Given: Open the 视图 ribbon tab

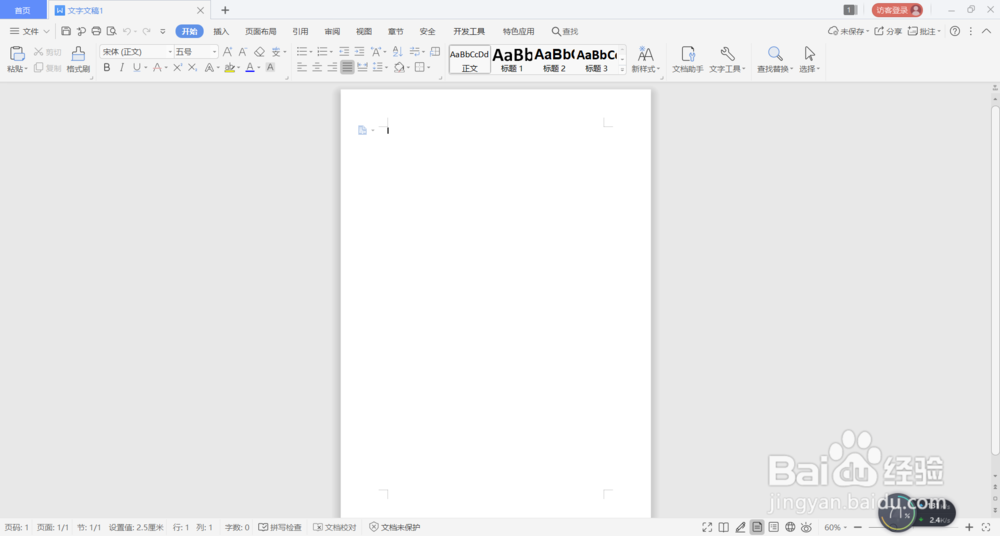Looking at the screenshot, I should [364, 31].
